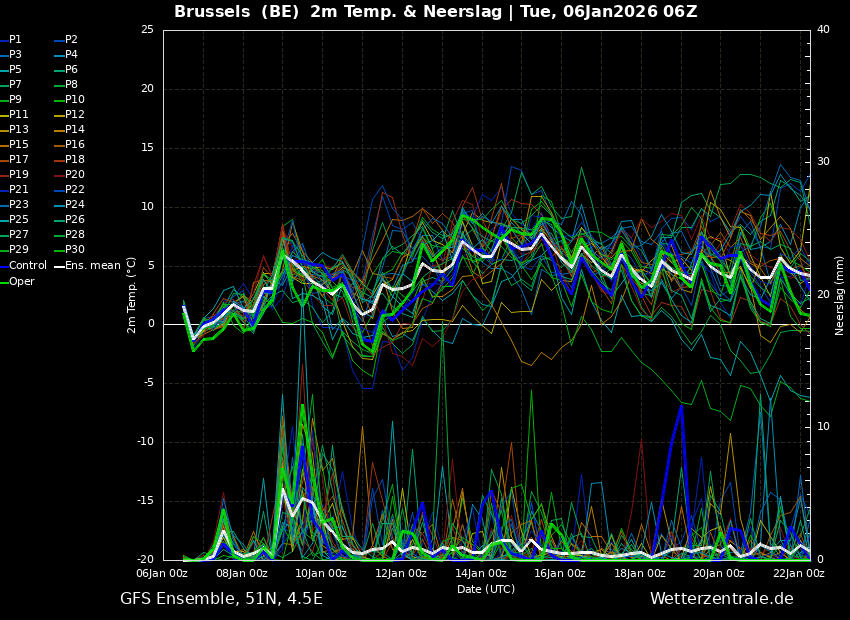This screenshot has height=620, width=850.
Task: Click the P24 legend entry
Action: tap(69, 204)
